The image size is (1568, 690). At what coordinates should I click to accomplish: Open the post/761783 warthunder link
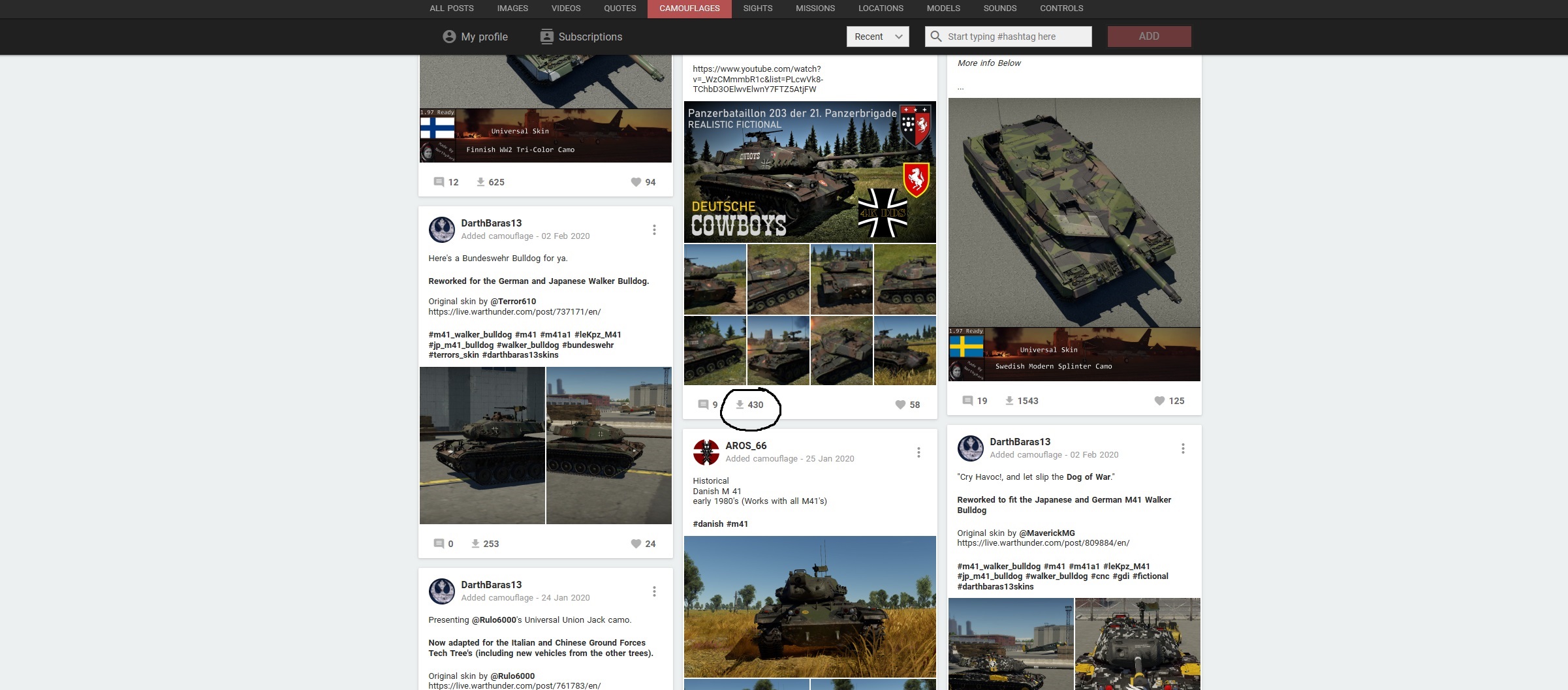pyautogui.click(x=514, y=685)
